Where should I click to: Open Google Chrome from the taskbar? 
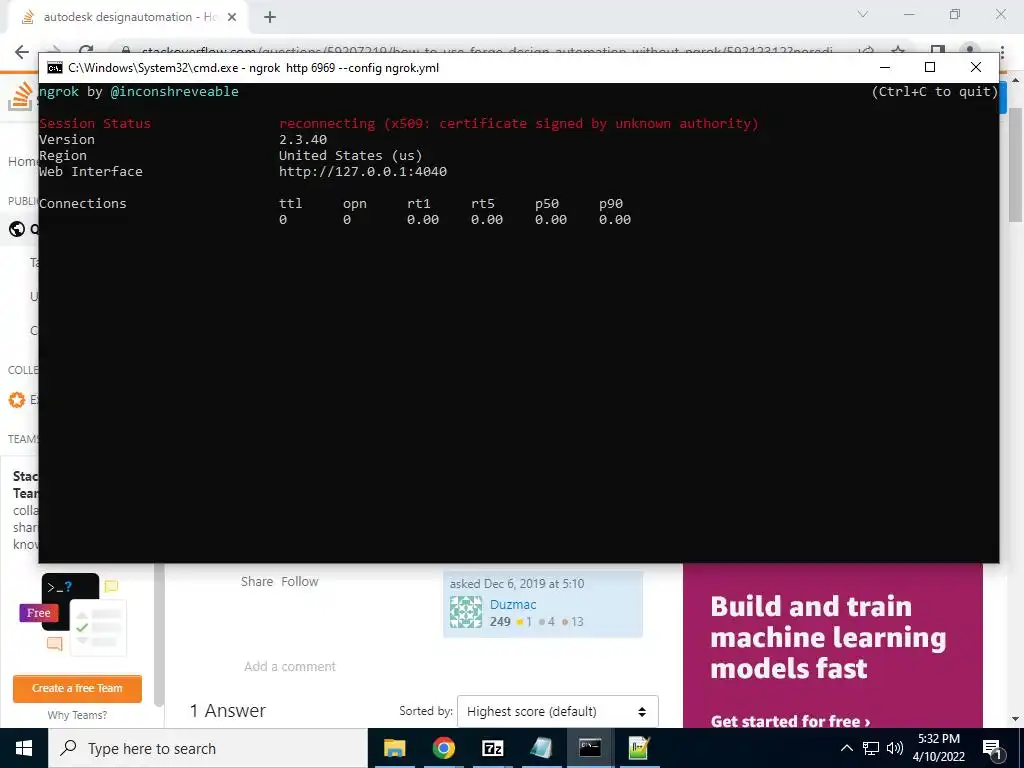[443, 748]
